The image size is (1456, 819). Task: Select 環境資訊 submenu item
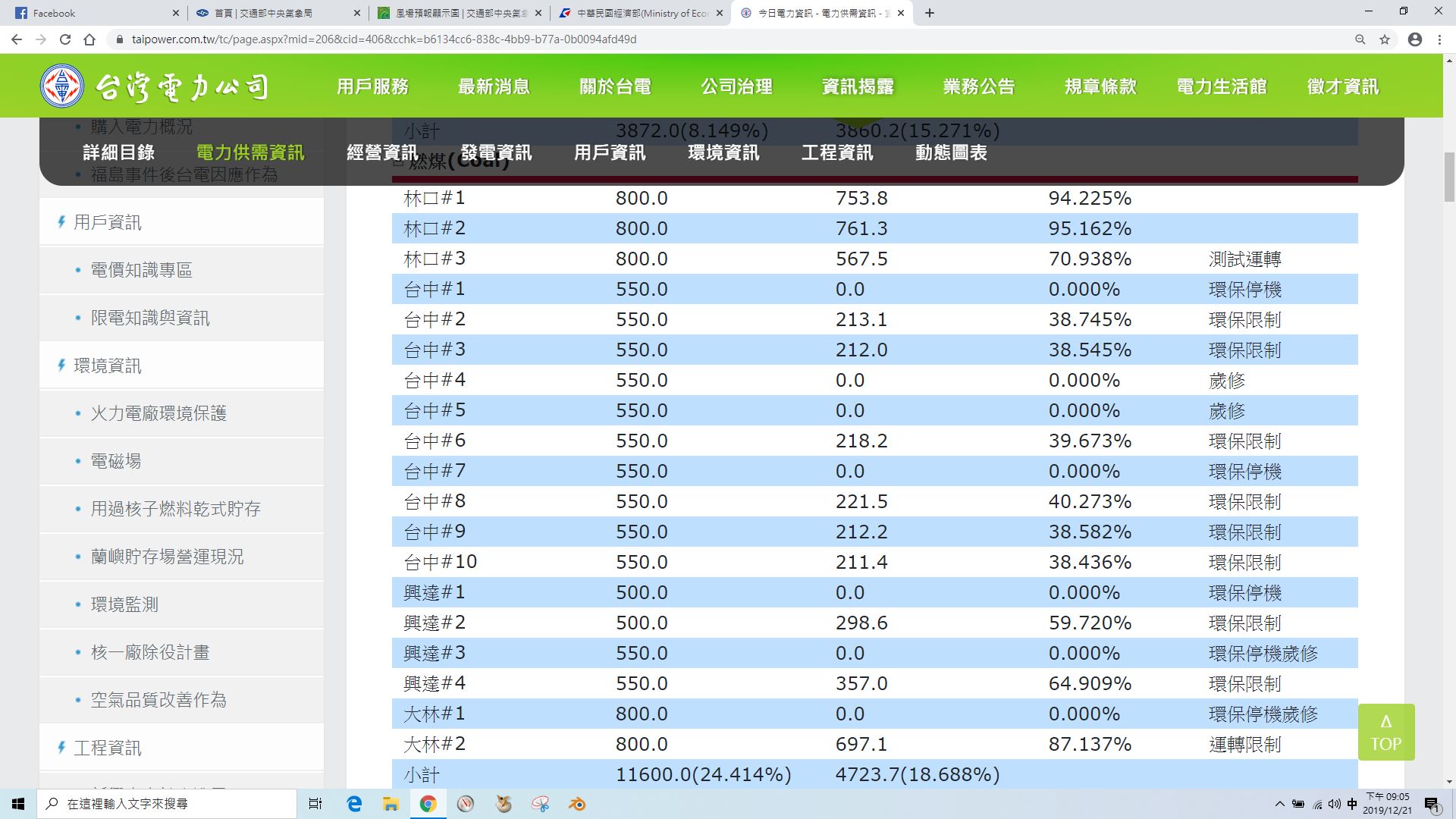pos(723,152)
